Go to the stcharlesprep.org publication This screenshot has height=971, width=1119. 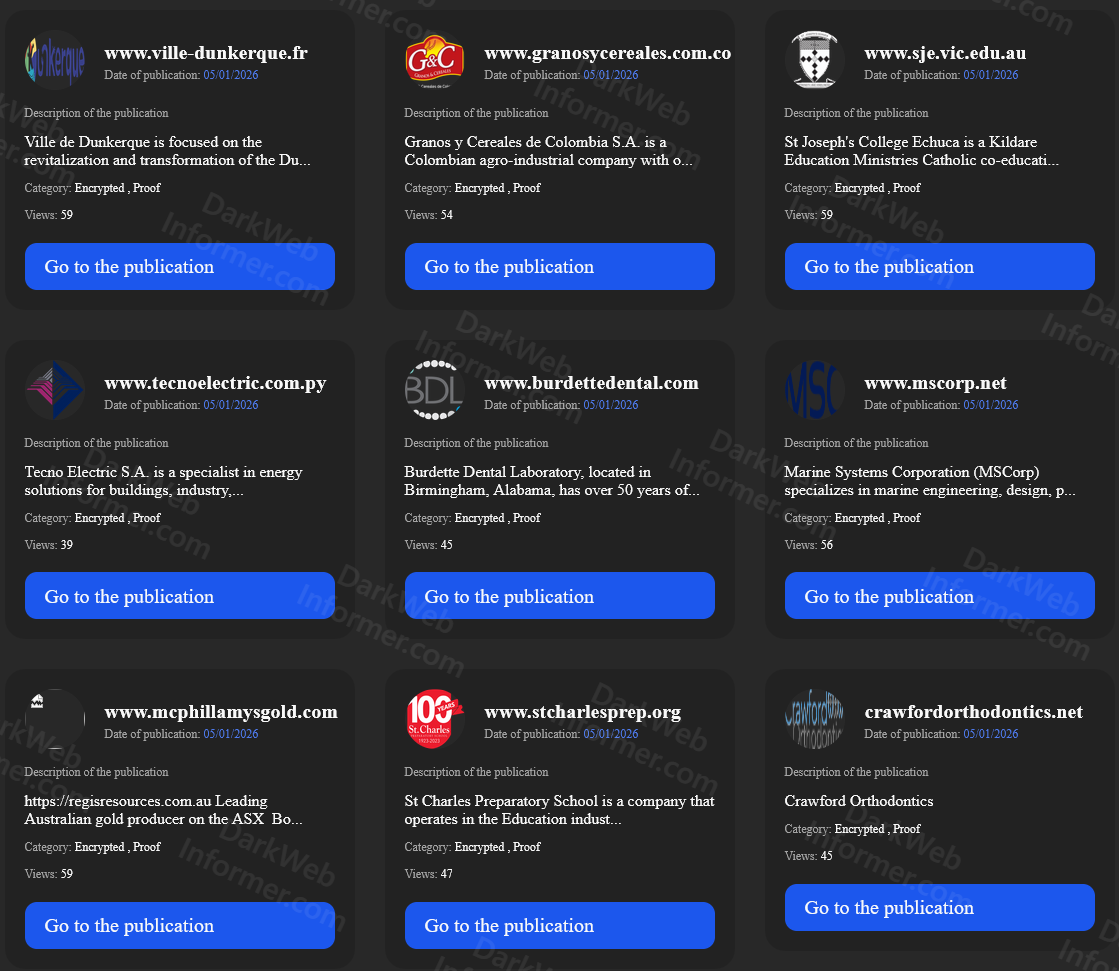tap(560, 926)
